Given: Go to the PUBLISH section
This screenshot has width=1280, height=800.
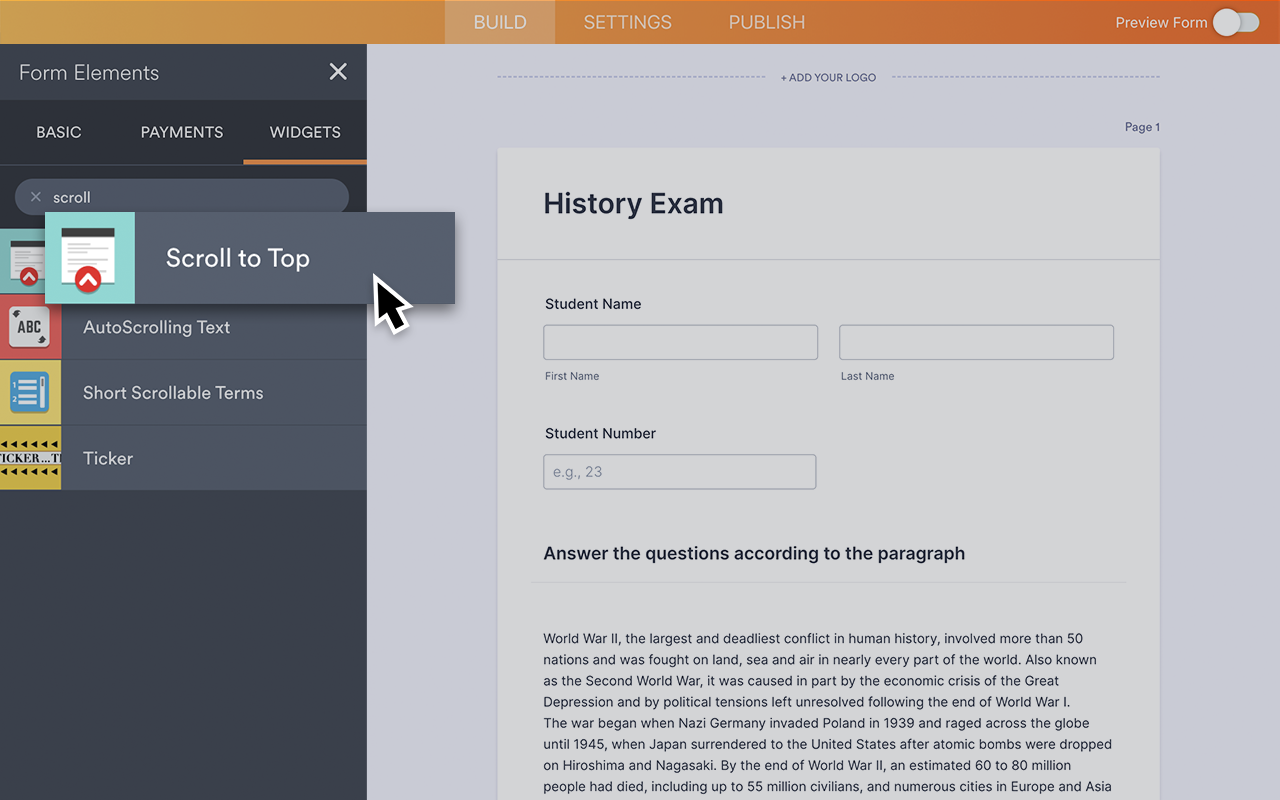Looking at the screenshot, I should (767, 22).
